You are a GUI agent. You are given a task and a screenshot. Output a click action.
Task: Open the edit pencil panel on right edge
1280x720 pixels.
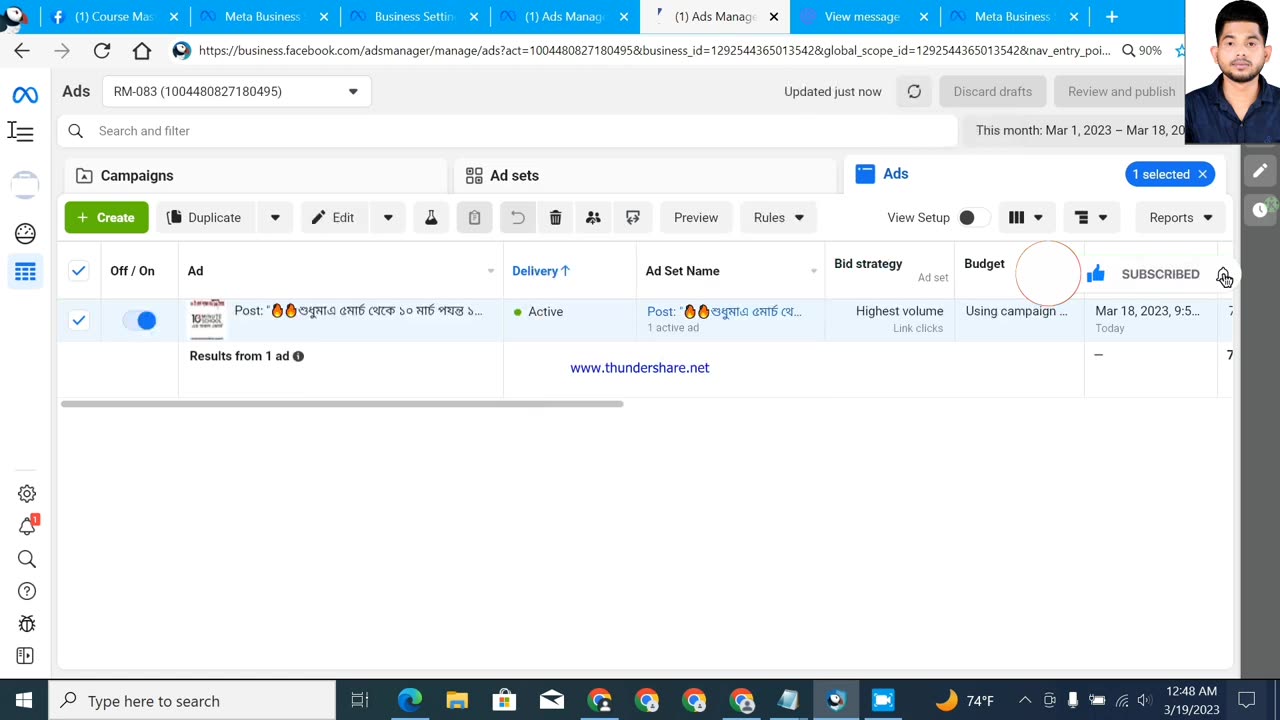[x=1260, y=171]
